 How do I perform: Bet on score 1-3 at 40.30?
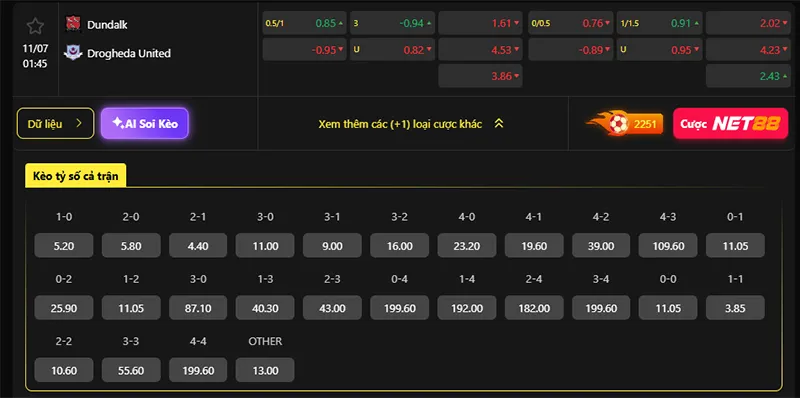[x=265, y=308]
